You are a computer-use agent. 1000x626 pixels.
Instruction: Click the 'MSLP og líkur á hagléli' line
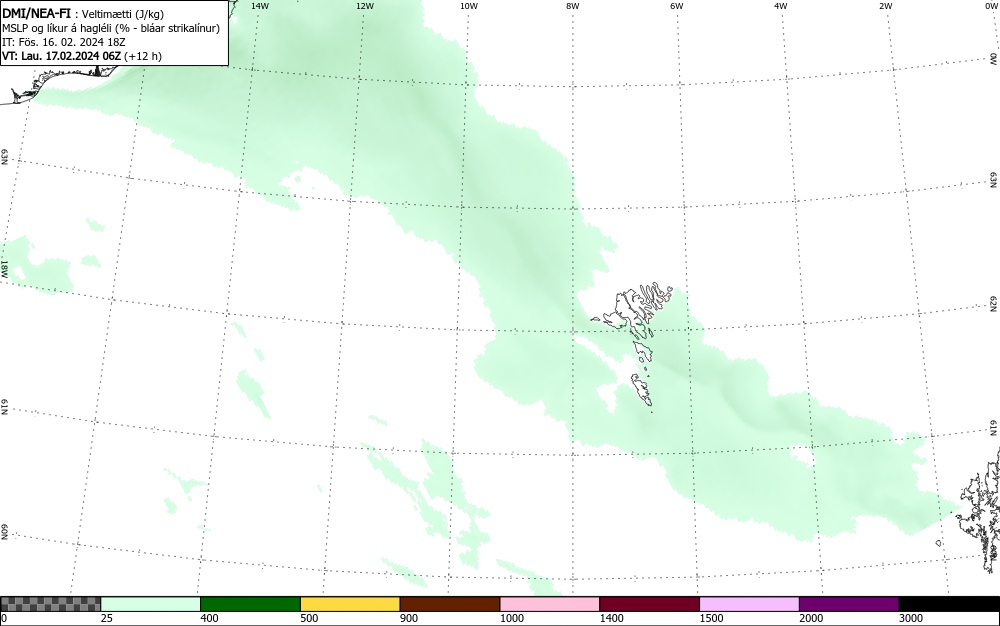tap(111, 28)
